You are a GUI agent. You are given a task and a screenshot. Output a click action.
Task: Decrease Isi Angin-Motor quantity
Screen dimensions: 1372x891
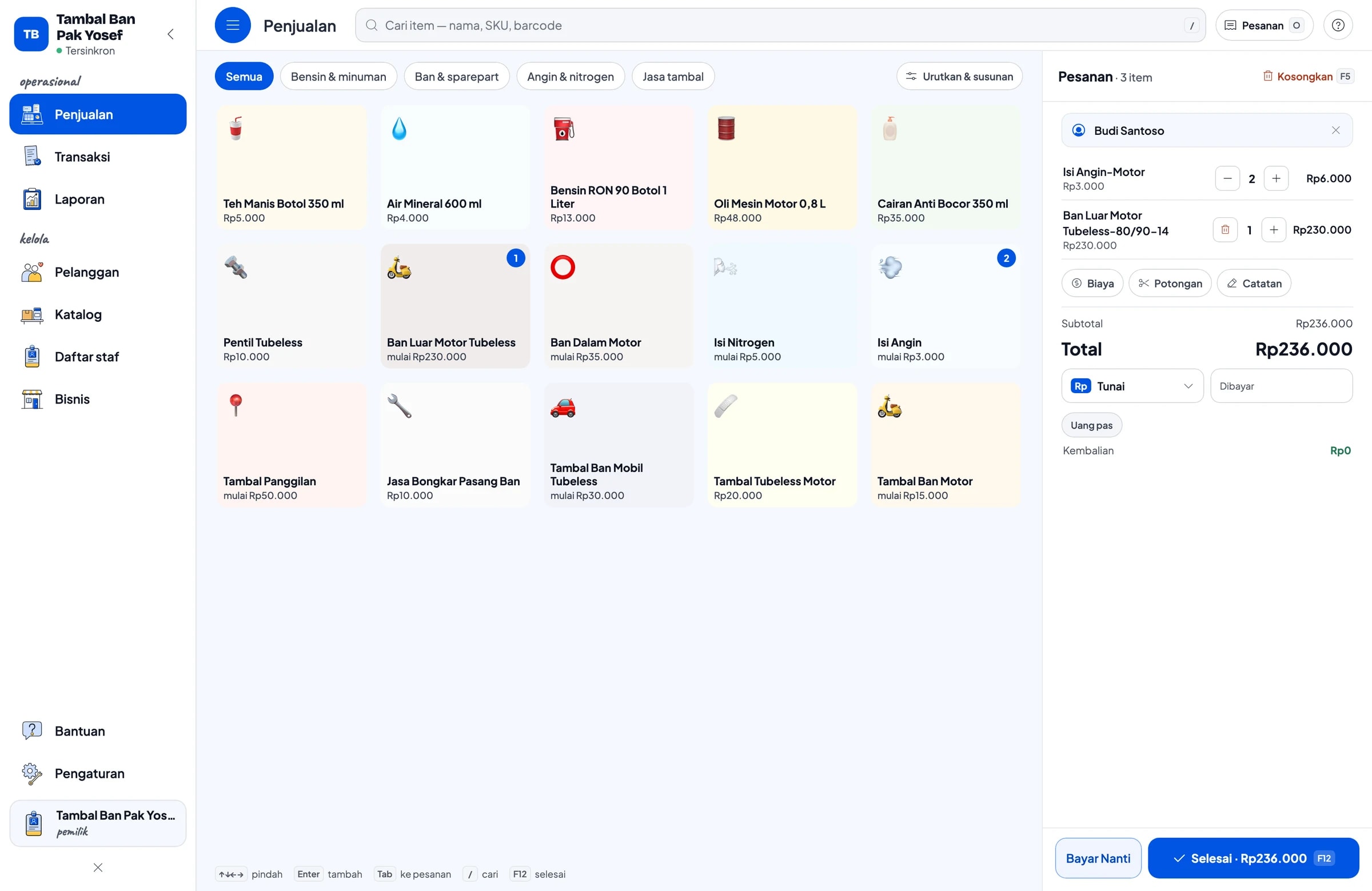(x=1227, y=179)
